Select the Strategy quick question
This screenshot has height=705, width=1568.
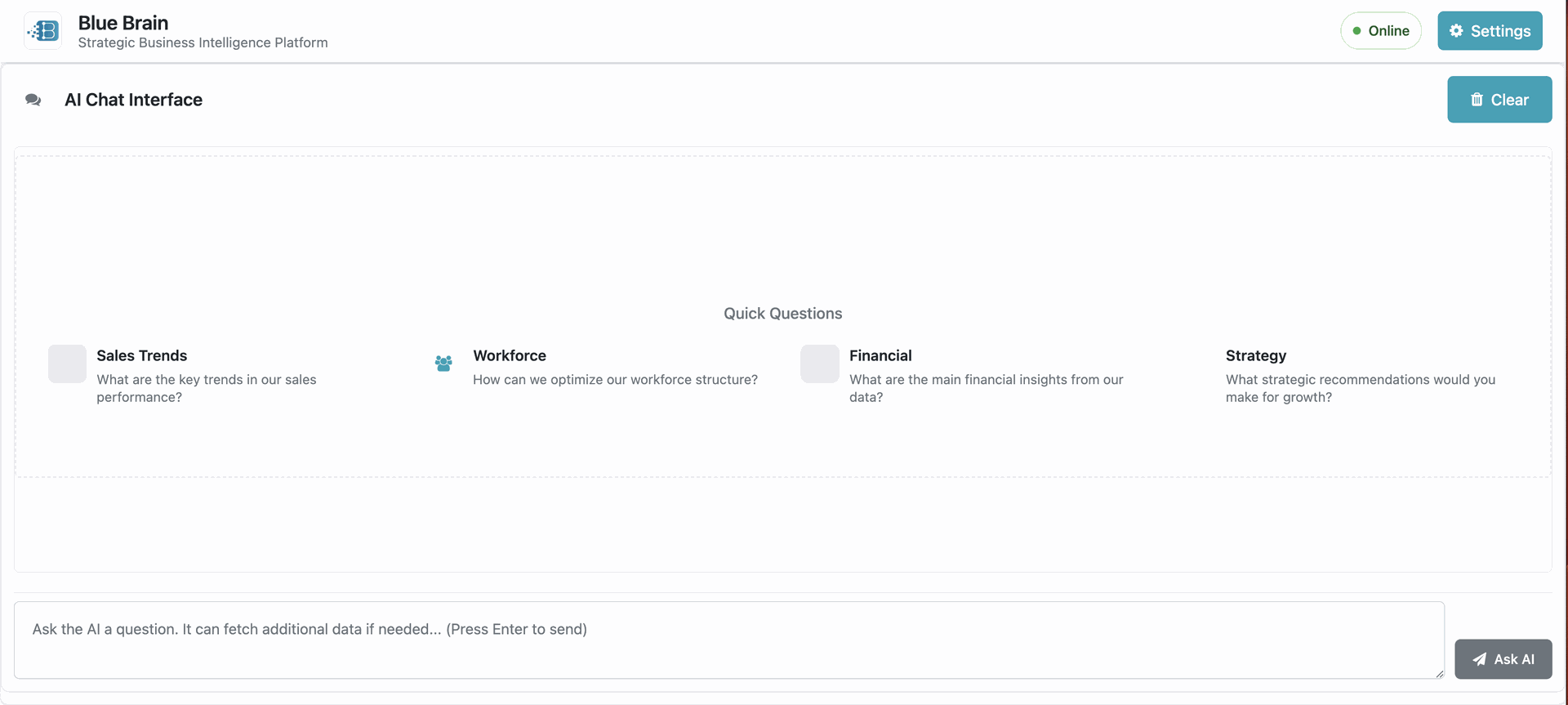[1360, 376]
